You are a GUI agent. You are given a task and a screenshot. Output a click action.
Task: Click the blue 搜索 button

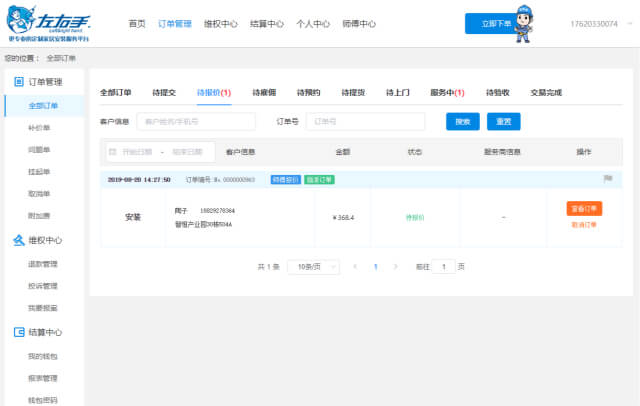462,122
